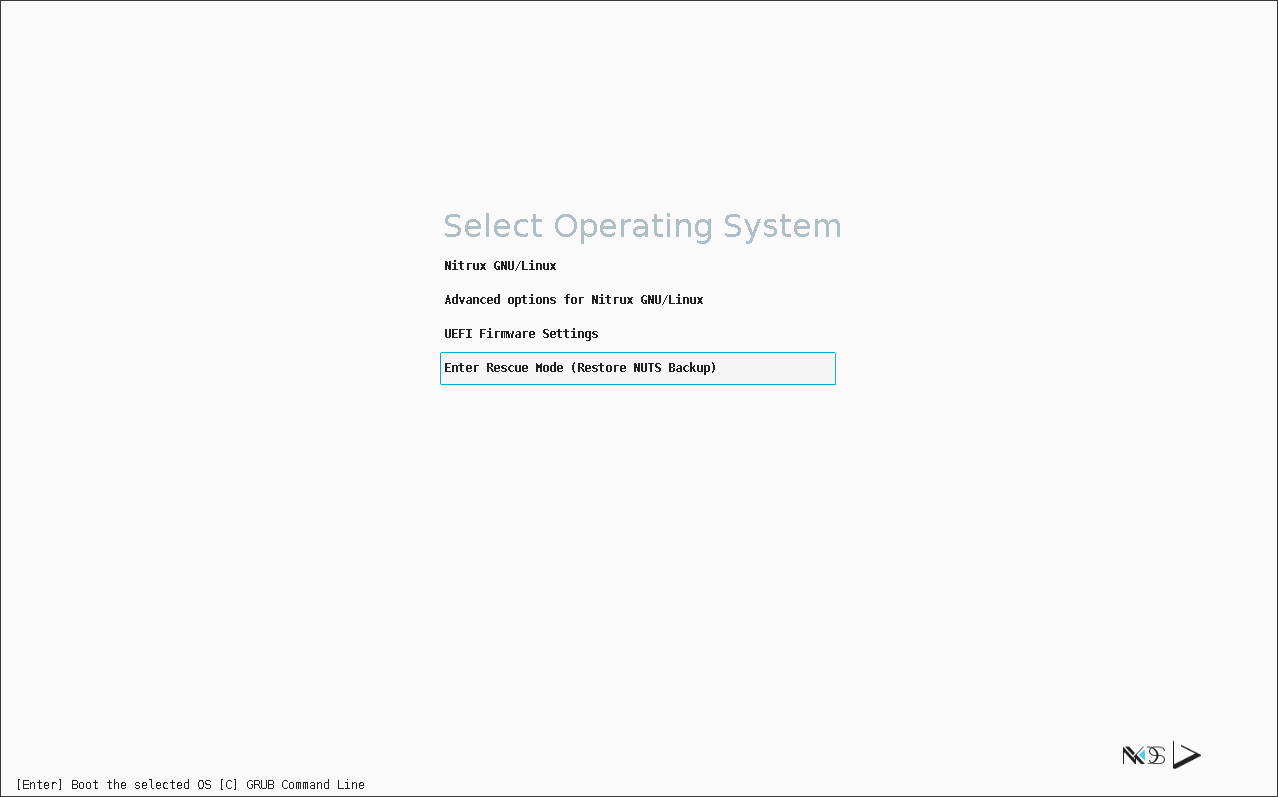1278x797 pixels.
Task: Click the [Enter] key hint
Action: (40, 785)
